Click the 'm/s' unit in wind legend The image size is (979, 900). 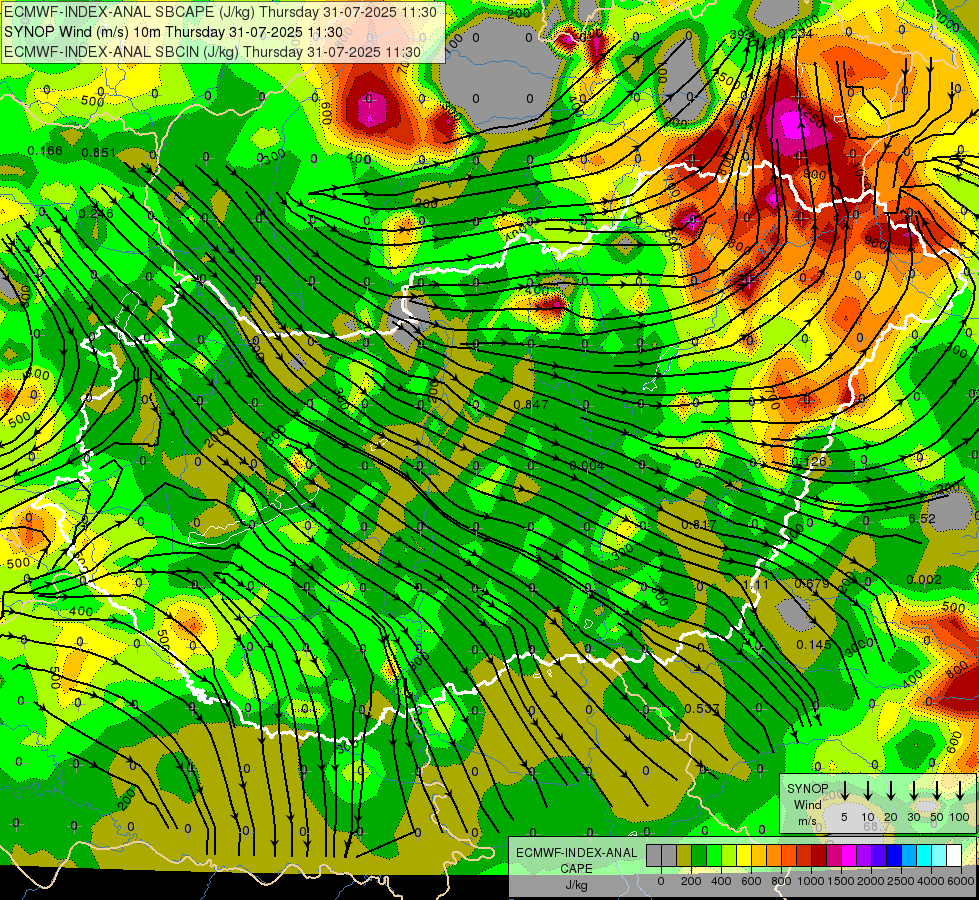point(807,821)
